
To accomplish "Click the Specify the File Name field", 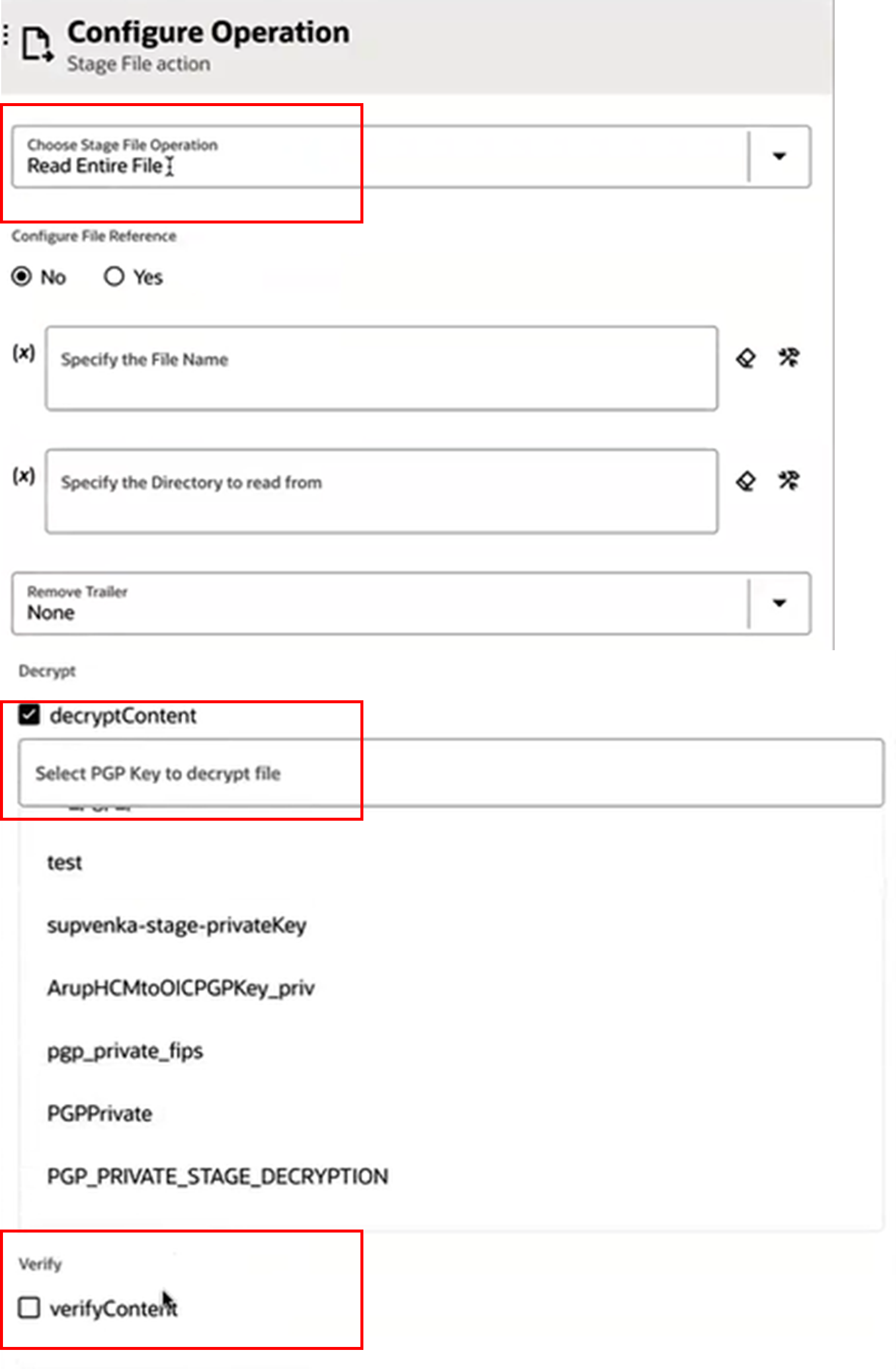I will [381, 368].
